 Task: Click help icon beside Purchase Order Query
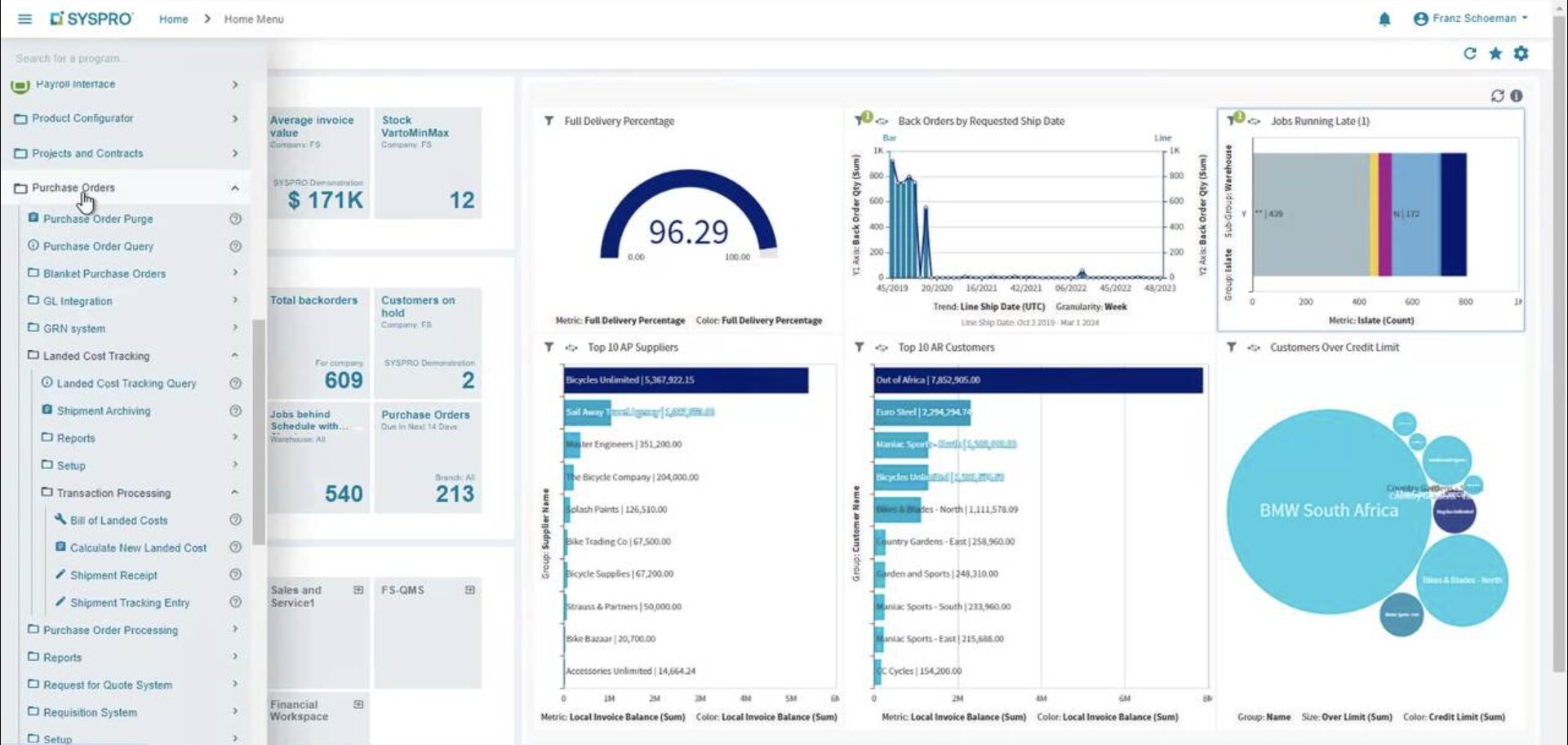[x=235, y=246]
